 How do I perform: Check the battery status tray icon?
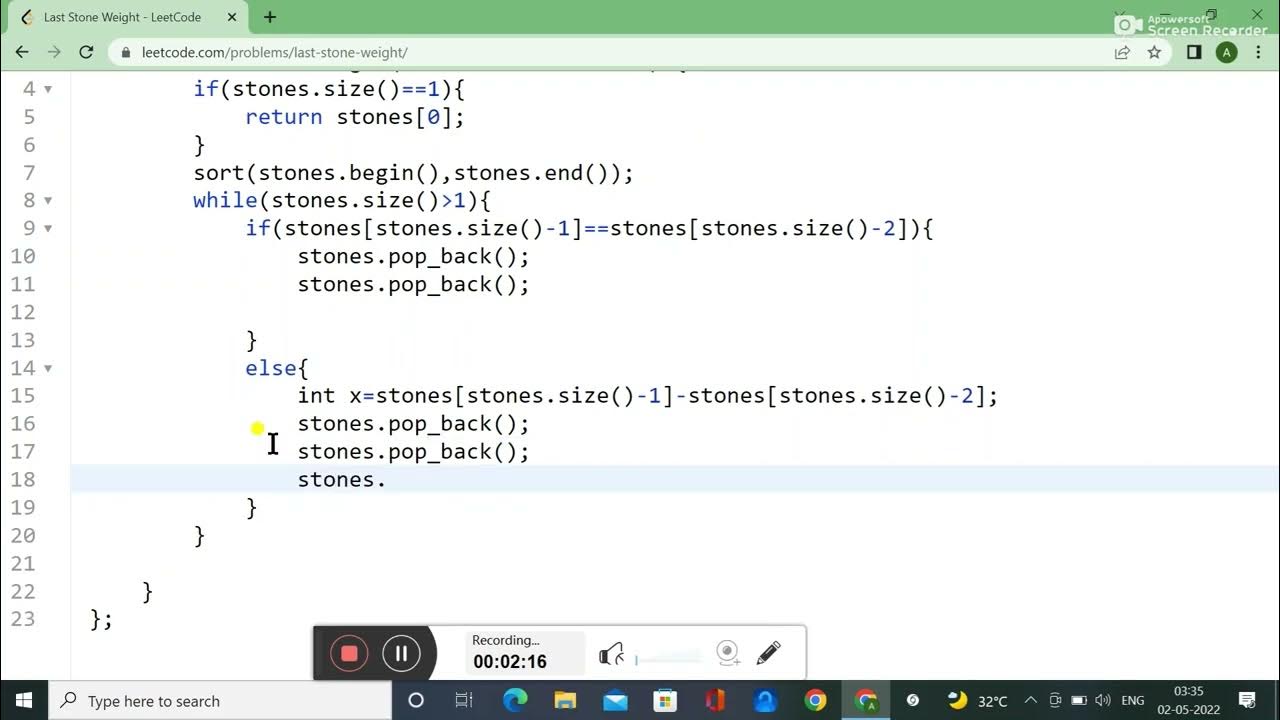[1079, 700]
